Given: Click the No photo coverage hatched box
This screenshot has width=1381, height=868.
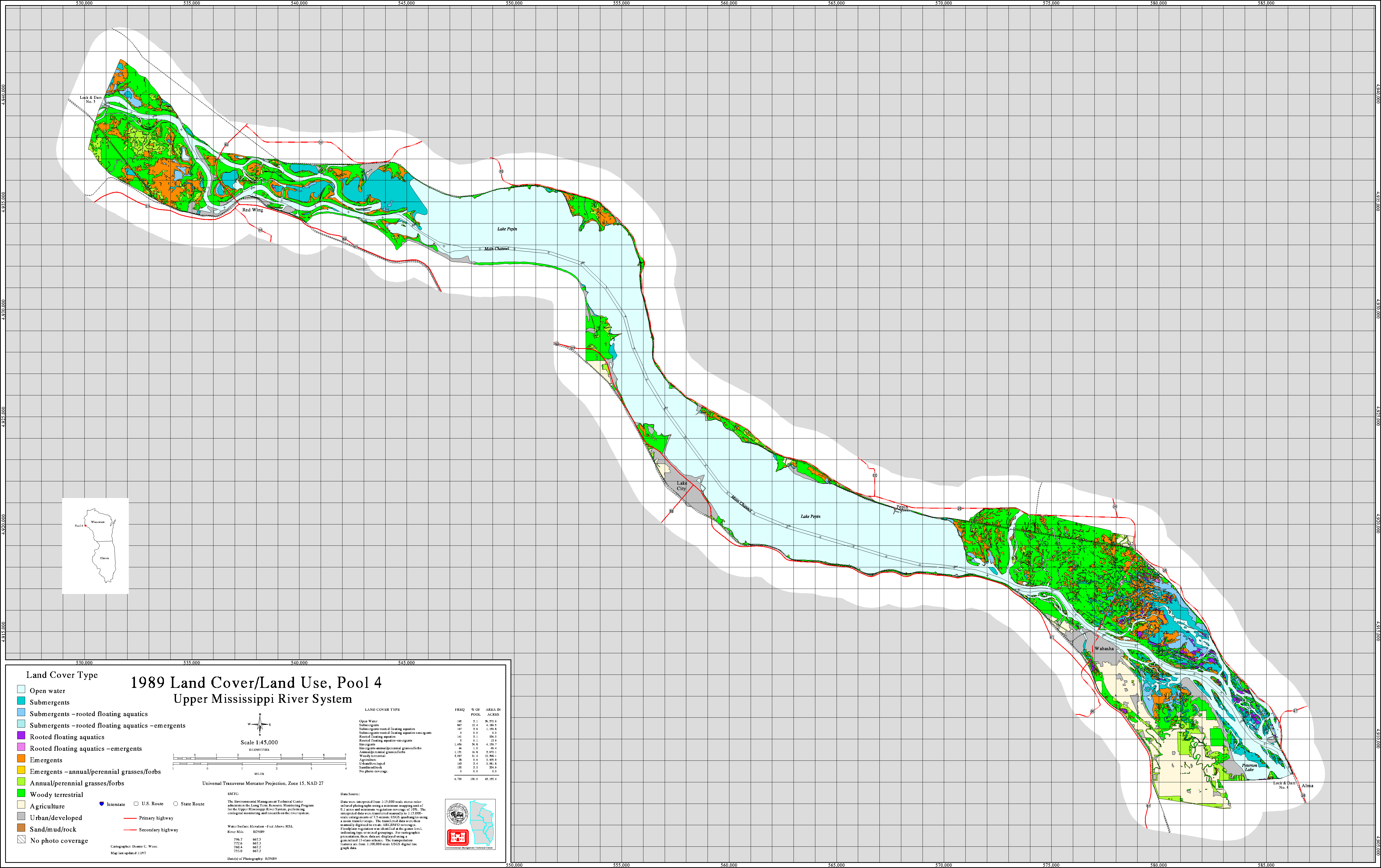Looking at the screenshot, I should [x=21, y=840].
